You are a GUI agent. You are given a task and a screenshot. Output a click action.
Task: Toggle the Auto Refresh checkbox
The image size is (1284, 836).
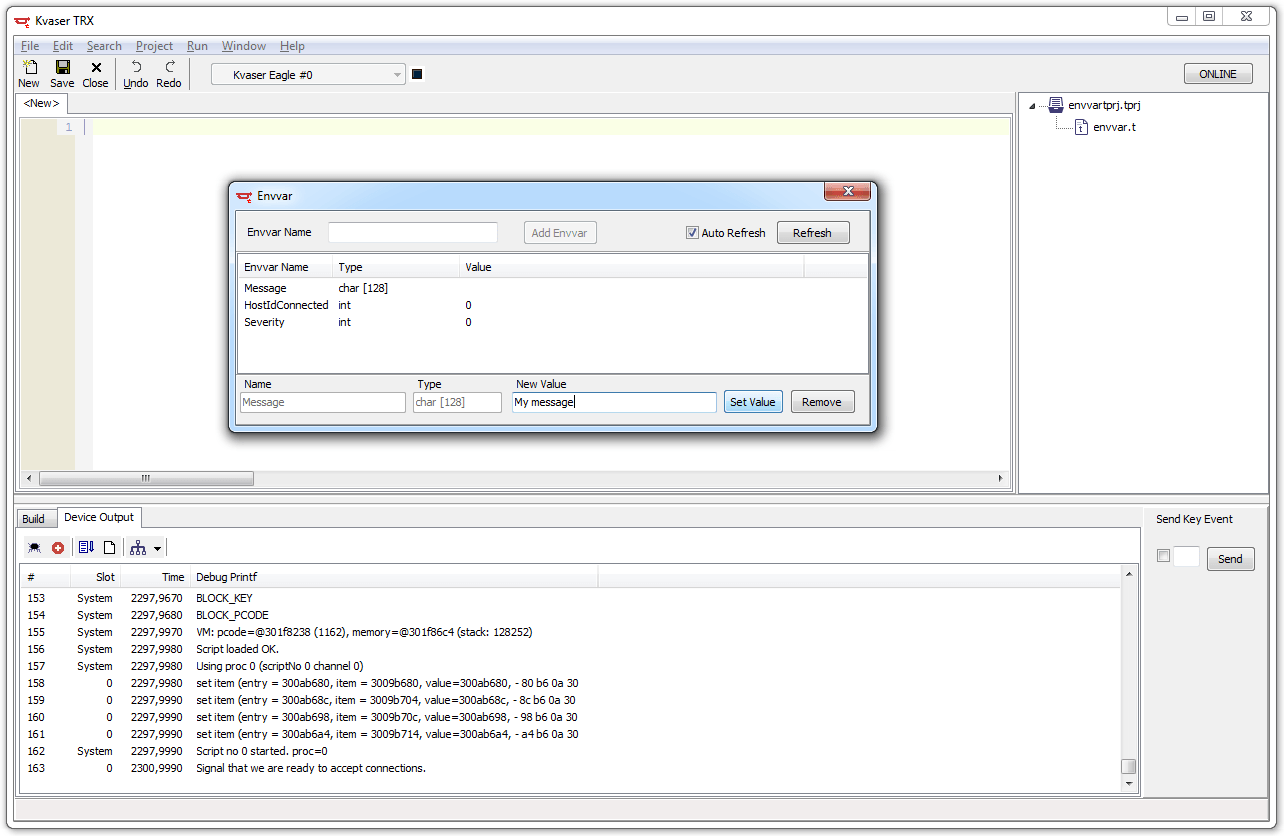pos(692,232)
